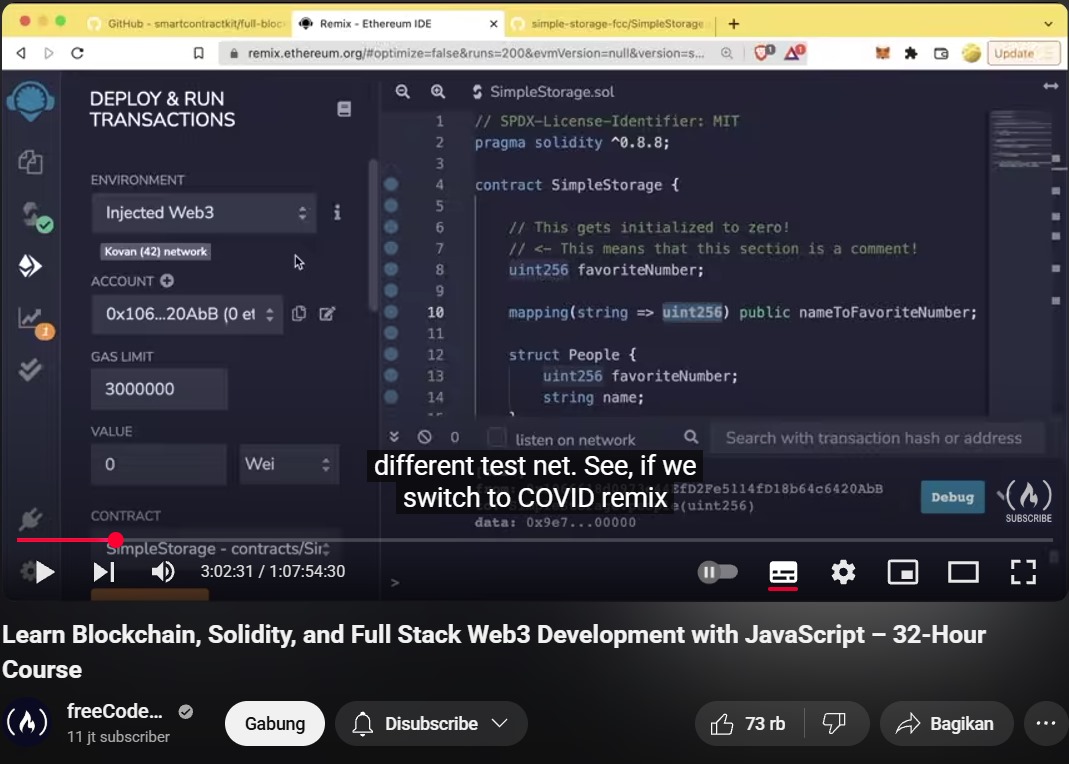Screen dimensions: 1069x764
Task: Open the Remix home logo icon
Action: click(31, 101)
